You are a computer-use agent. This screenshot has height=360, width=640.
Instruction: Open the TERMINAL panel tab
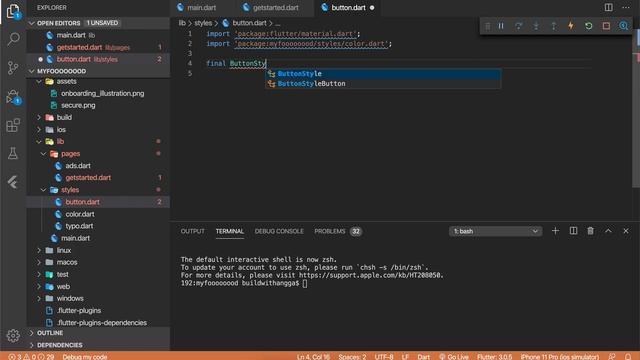pos(229,231)
